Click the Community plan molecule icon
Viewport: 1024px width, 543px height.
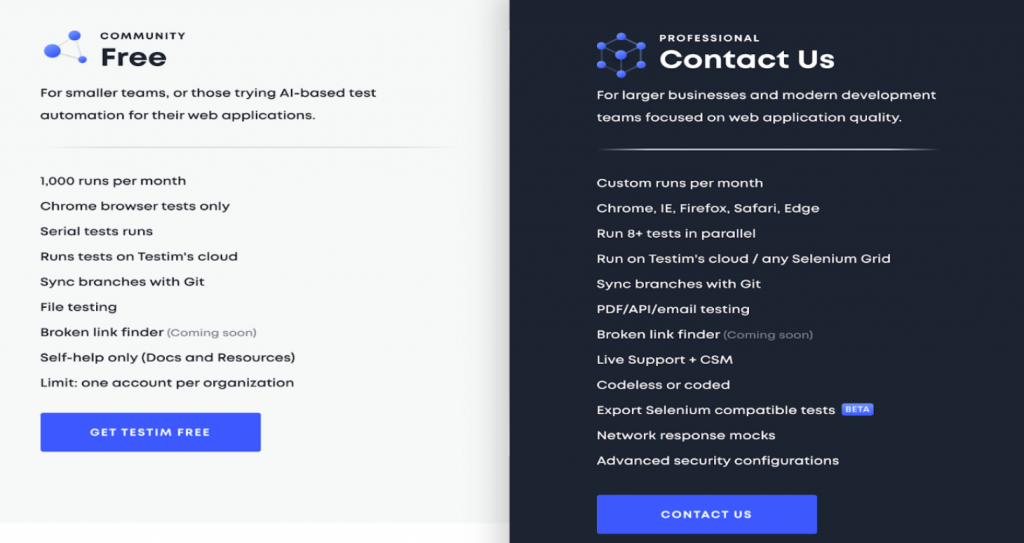point(65,47)
